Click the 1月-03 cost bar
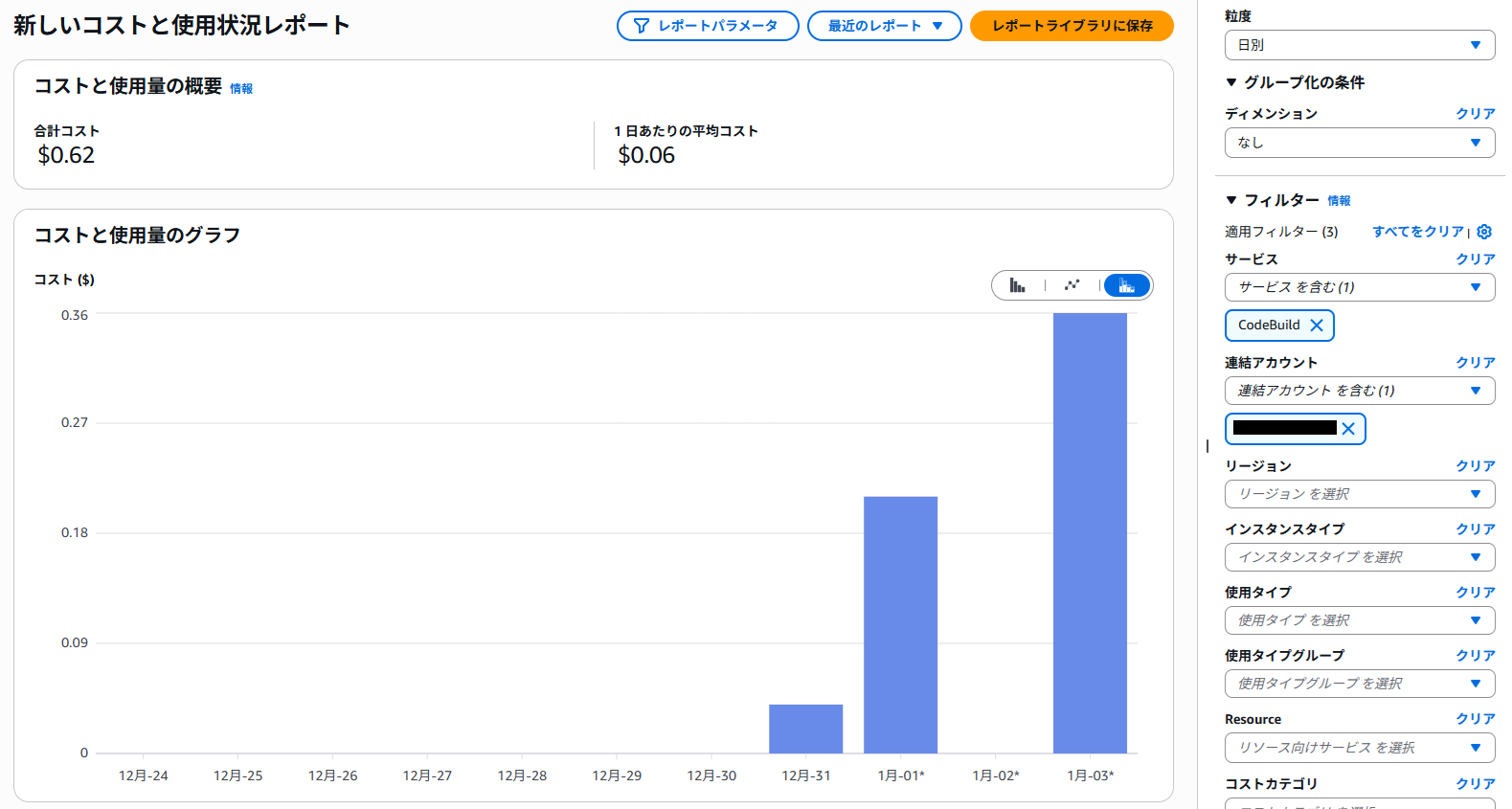Screen dimensions: 1512x809 tap(1090, 533)
